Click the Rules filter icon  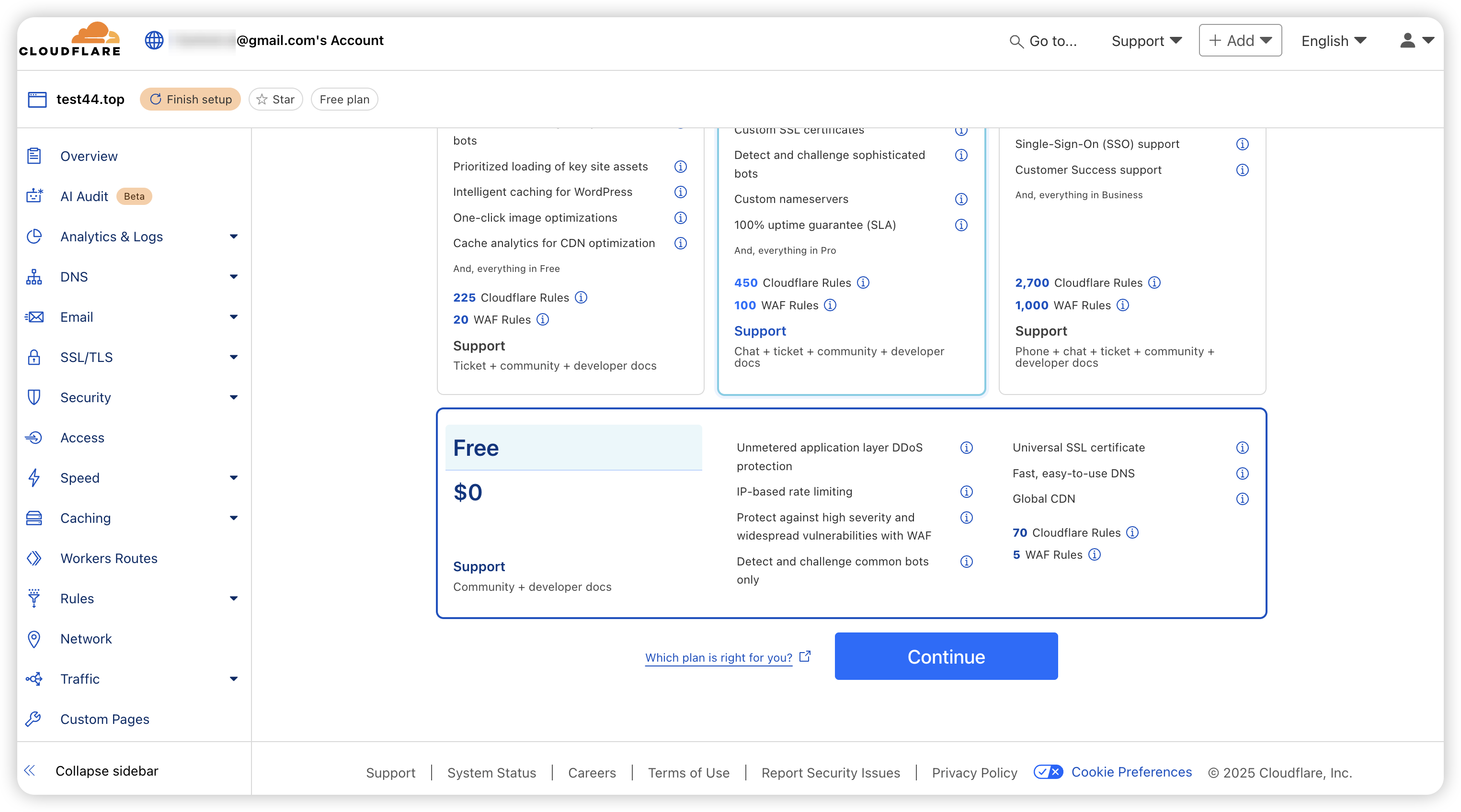point(34,598)
